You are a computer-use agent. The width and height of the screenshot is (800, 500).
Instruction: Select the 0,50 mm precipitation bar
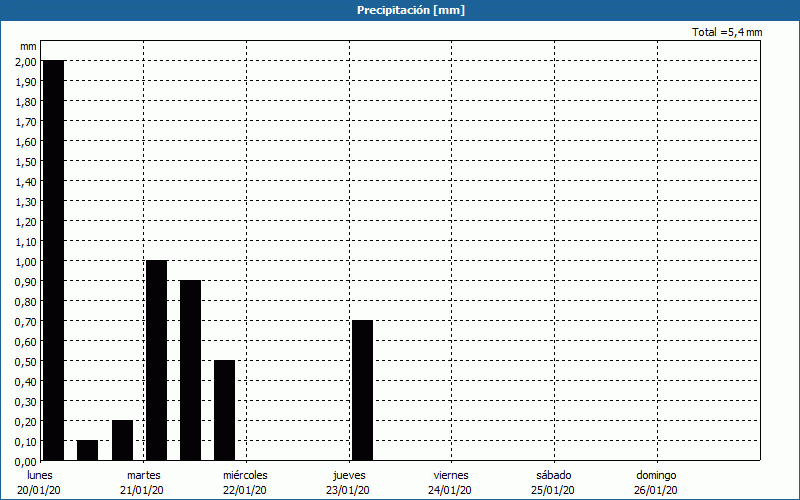tap(224, 410)
